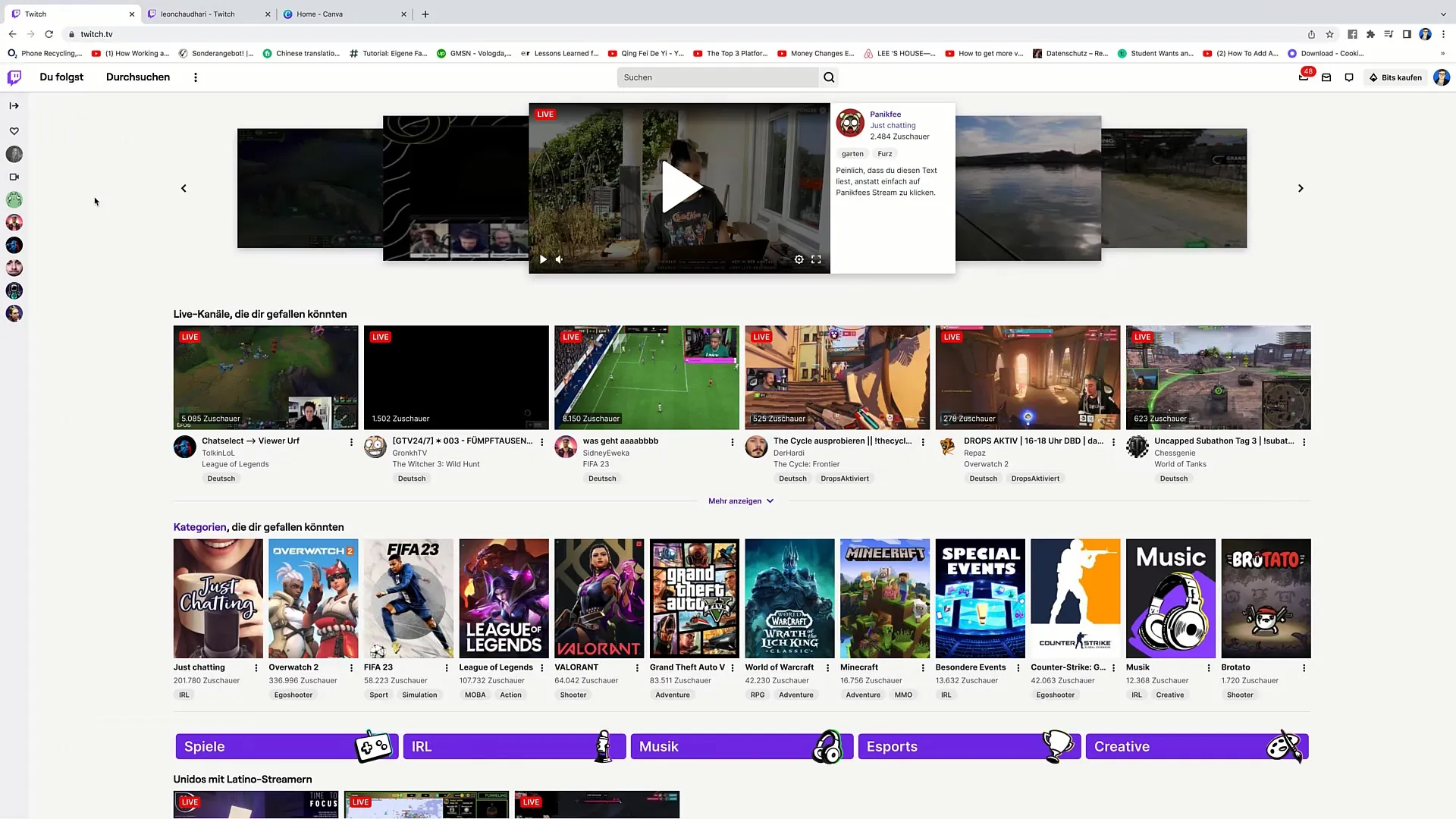
Task: Click Repaz channel avatar
Action: click(947, 447)
